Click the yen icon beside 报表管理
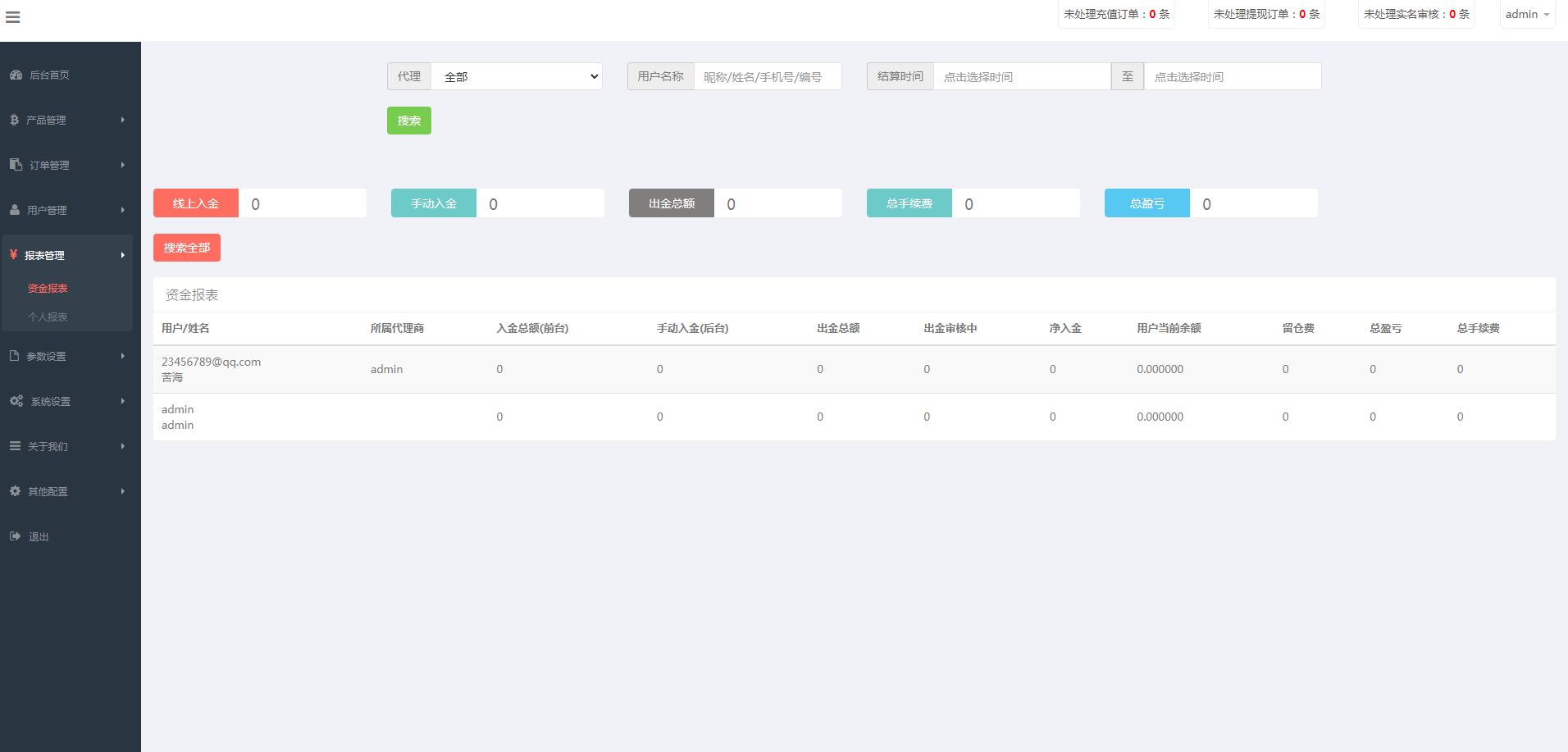1568x752 pixels. [x=13, y=255]
